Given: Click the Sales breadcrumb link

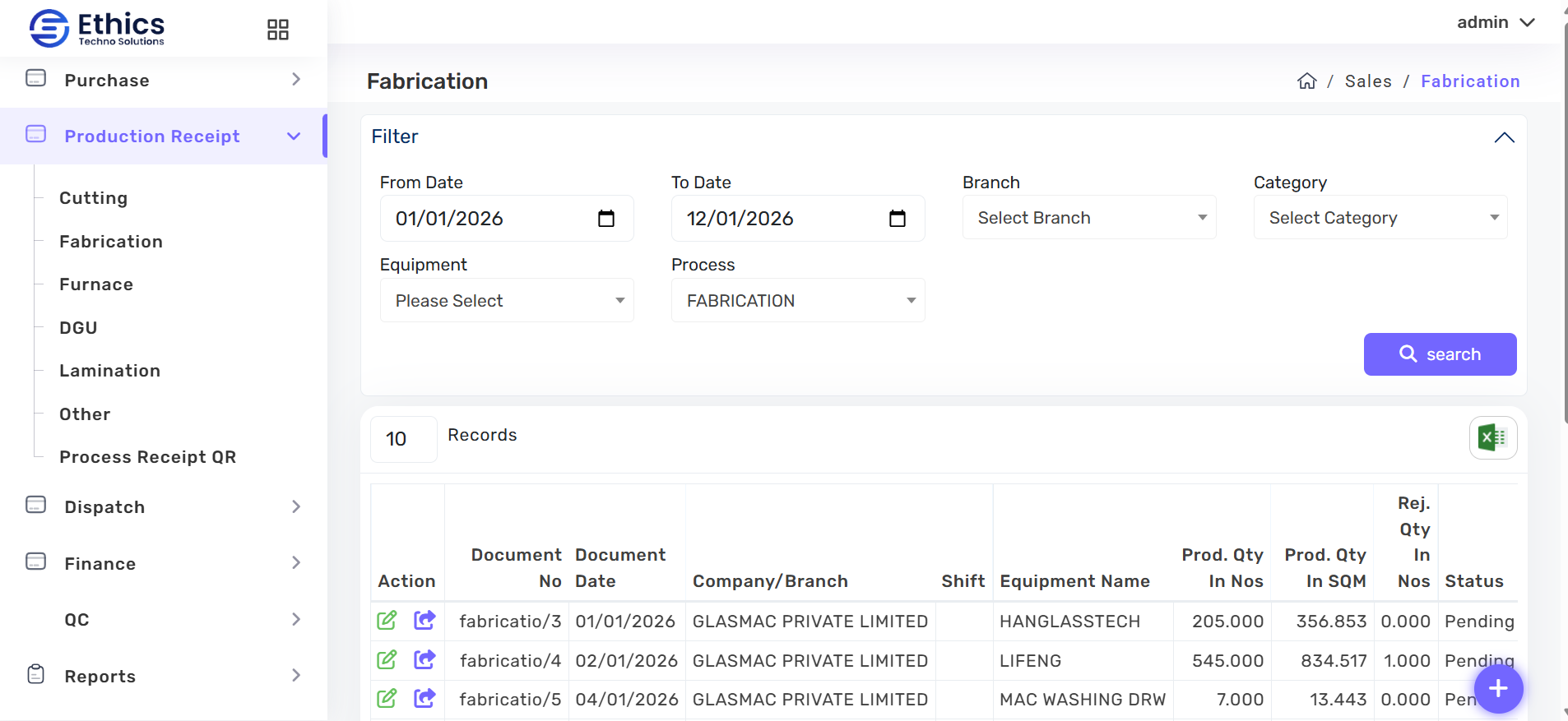Looking at the screenshot, I should [1368, 81].
